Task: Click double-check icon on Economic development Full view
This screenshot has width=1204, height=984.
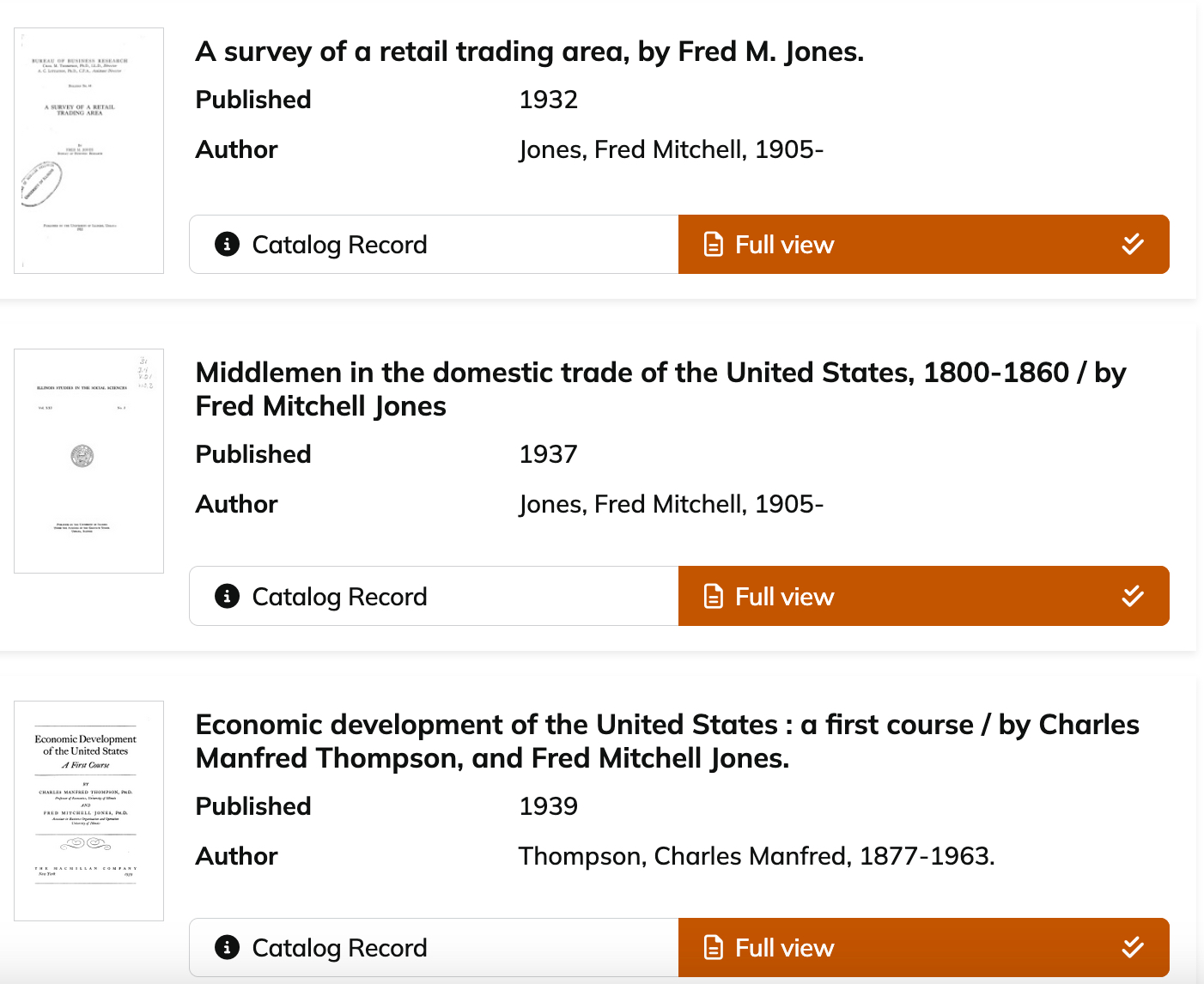Action: point(1133,947)
